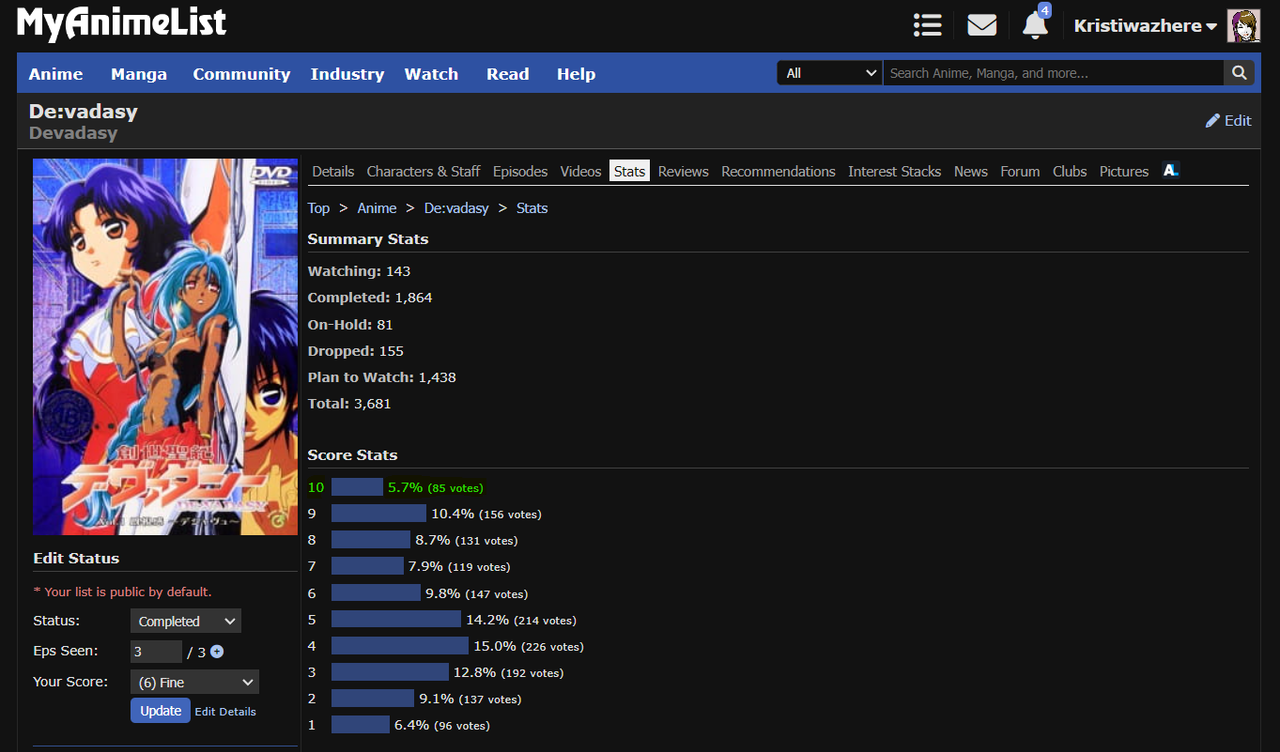Click the 'Total: 3,681' stat
The height and width of the screenshot is (752, 1280).
click(x=349, y=404)
